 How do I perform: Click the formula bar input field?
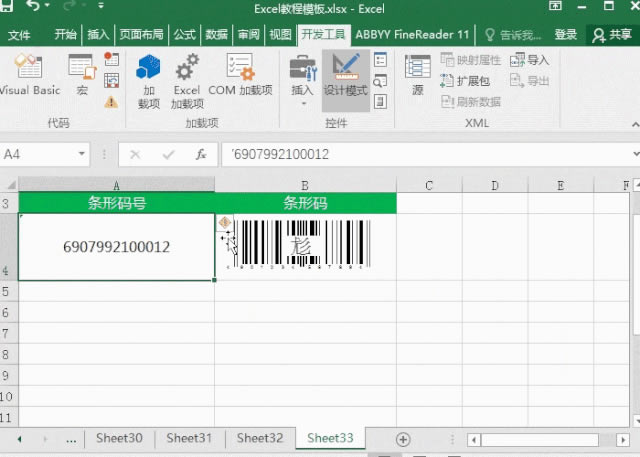[420, 155]
